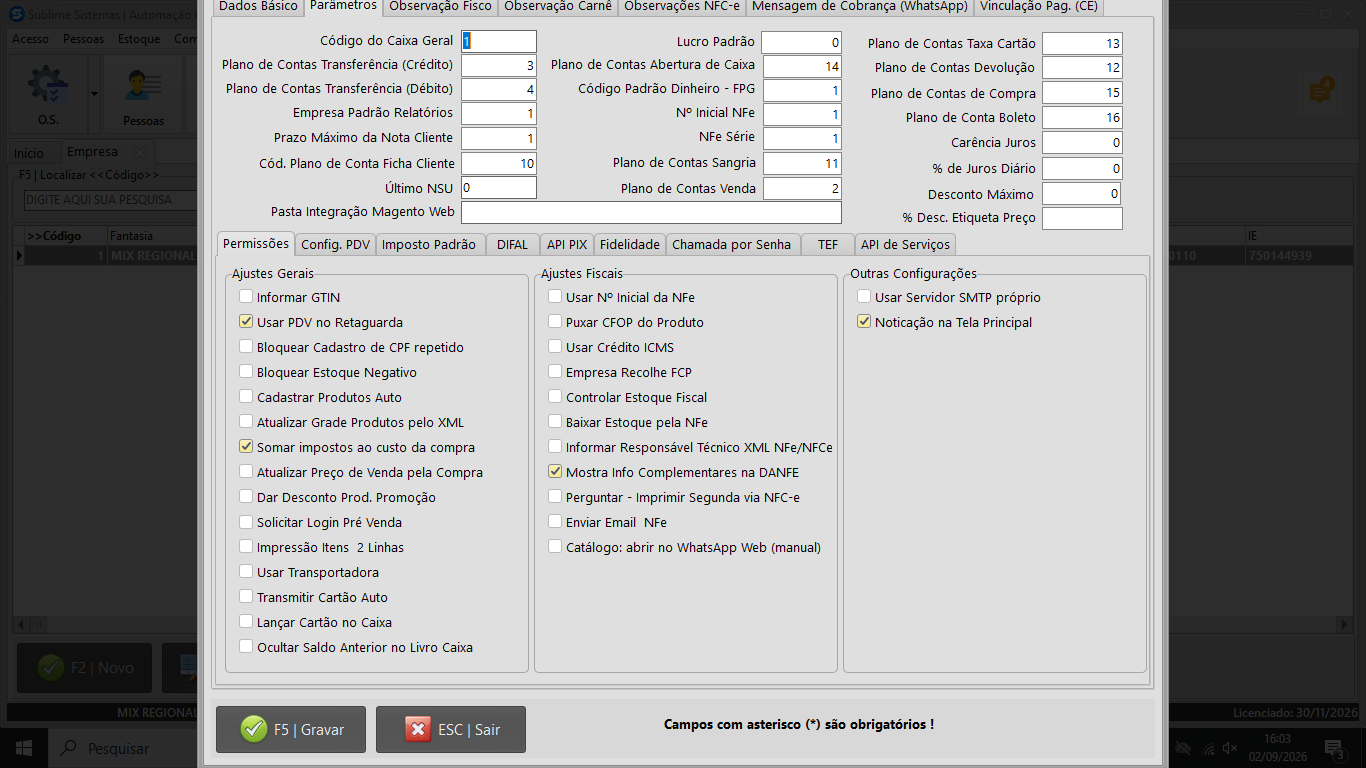Open the Wi-Fi network tray icon

coord(1207,748)
